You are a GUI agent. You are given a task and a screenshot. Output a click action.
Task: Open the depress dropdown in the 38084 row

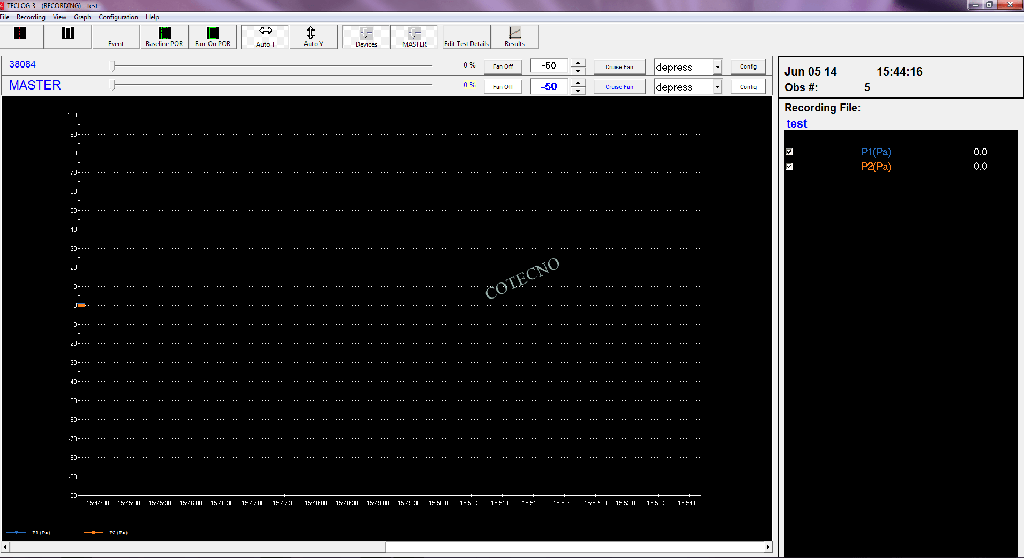(x=717, y=67)
